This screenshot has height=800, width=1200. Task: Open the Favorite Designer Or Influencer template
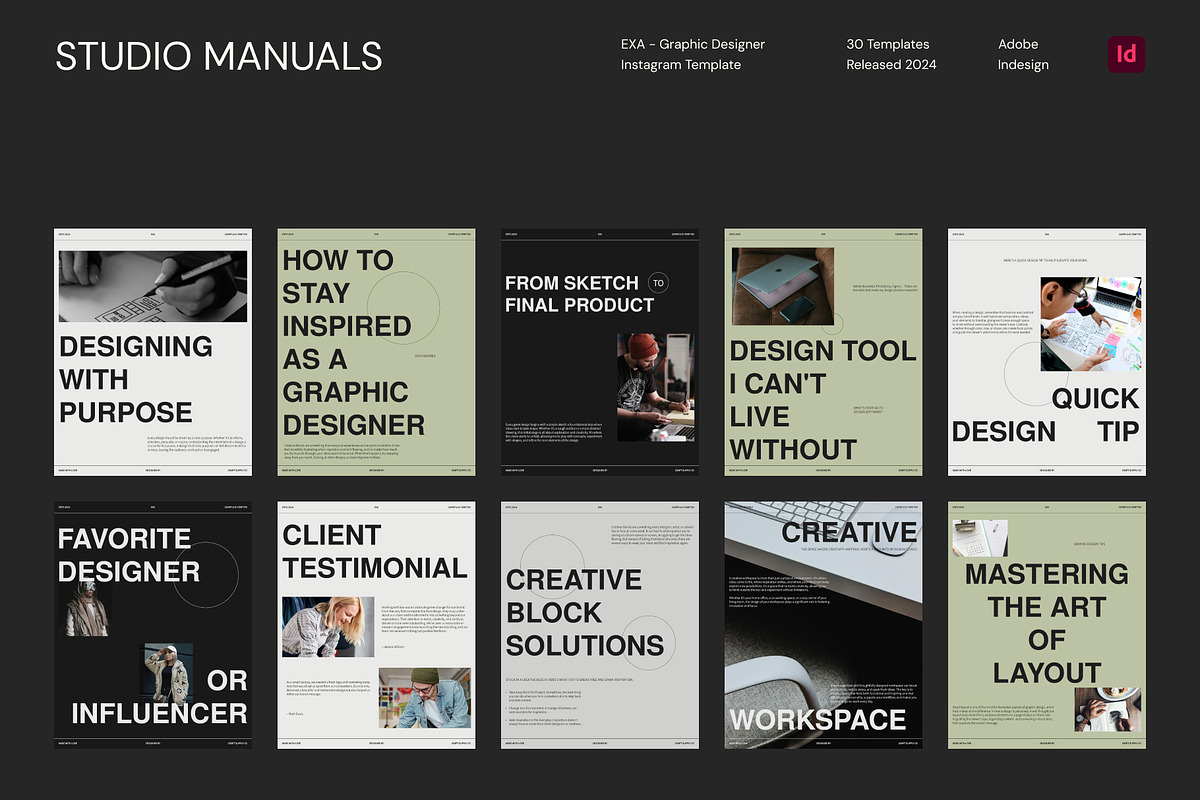click(152, 626)
